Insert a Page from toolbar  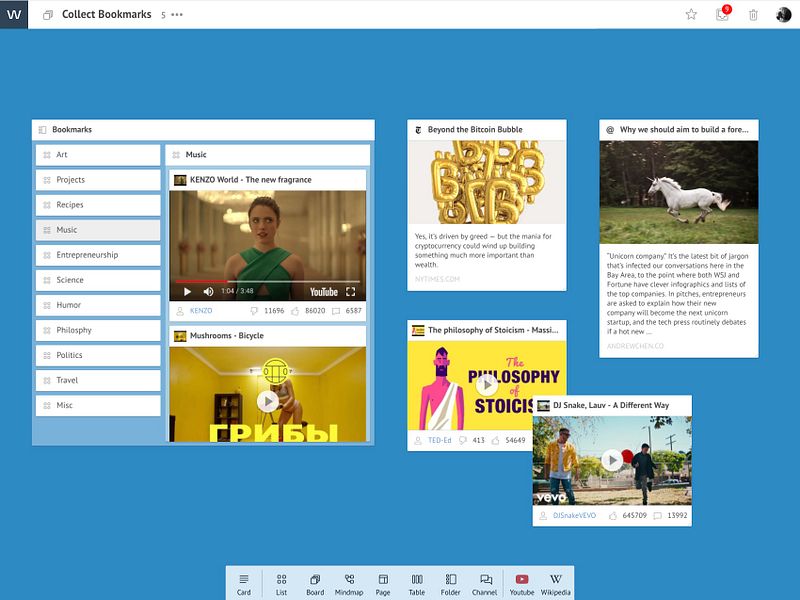383,585
